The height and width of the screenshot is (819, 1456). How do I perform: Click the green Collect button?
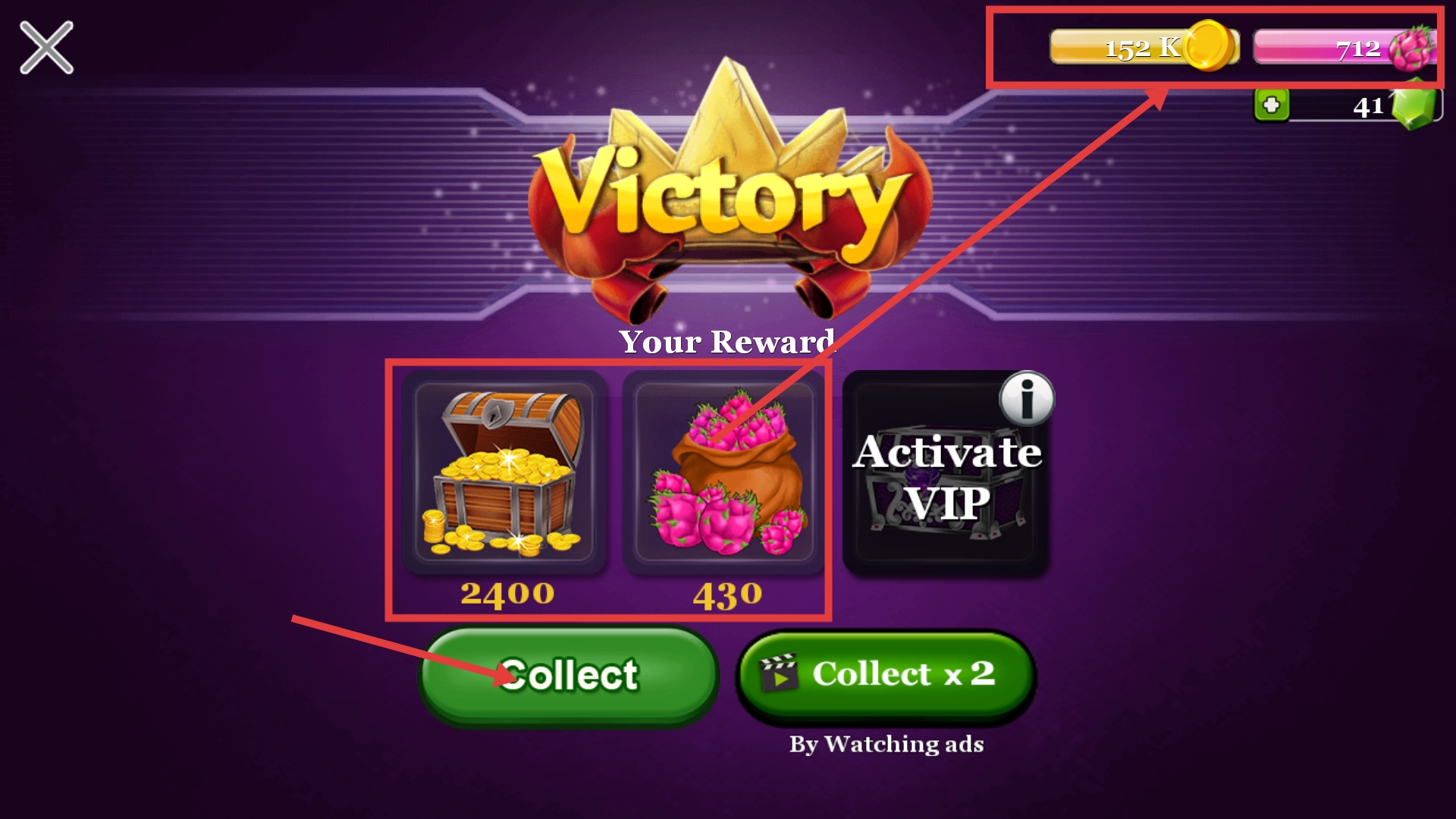pyautogui.click(x=569, y=676)
